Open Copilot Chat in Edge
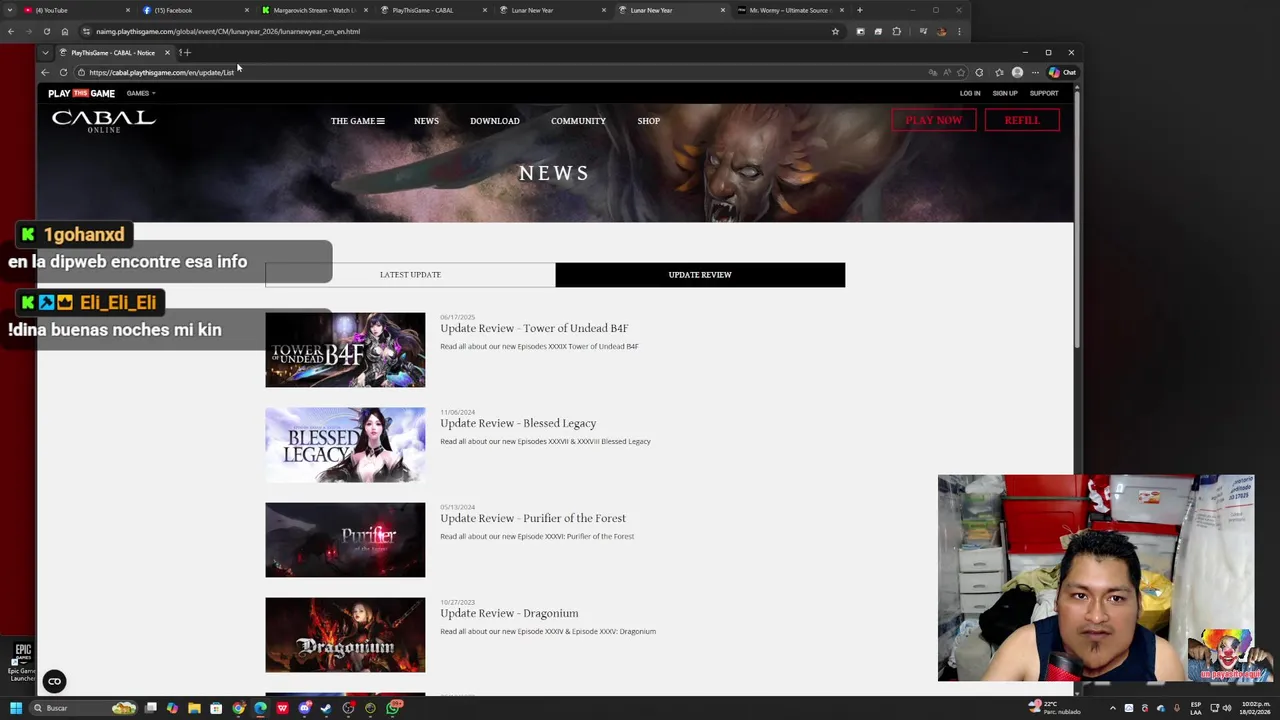This screenshot has height=720, width=1280. (x=1062, y=72)
